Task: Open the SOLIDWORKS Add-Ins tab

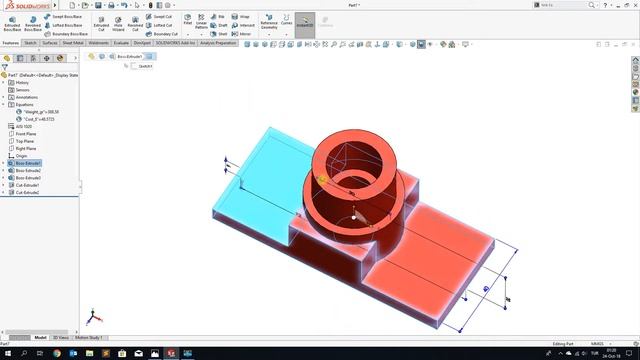Action: [176, 43]
